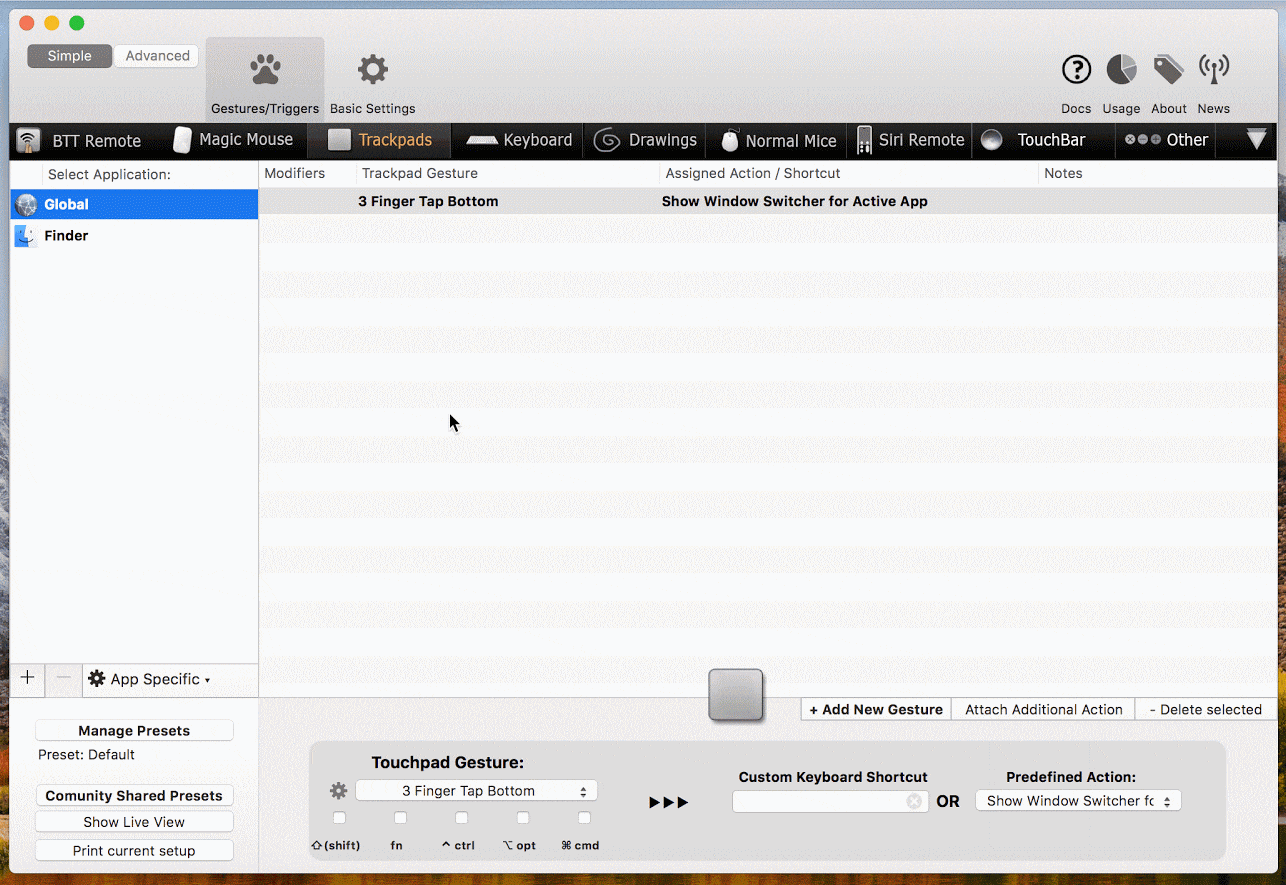Click the Normal Mice mouse icon
This screenshot has width=1286, height=885.
[730, 141]
